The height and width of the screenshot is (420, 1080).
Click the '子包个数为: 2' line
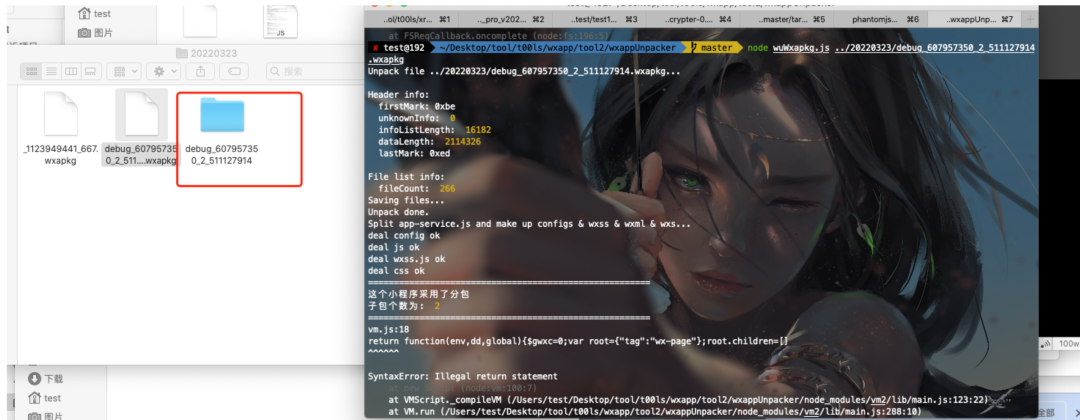(x=404, y=306)
